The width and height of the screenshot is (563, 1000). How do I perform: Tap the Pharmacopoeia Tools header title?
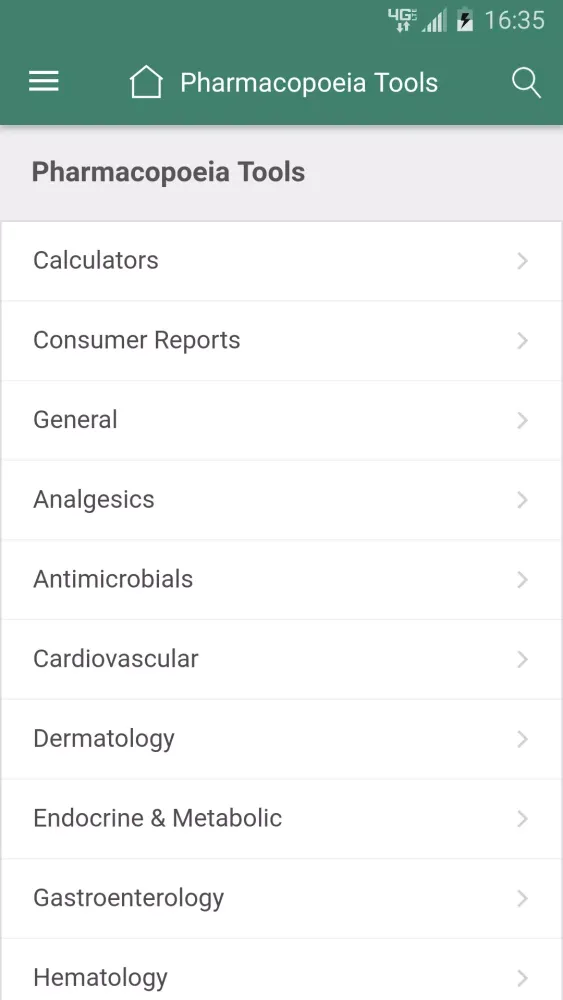[x=309, y=83]
